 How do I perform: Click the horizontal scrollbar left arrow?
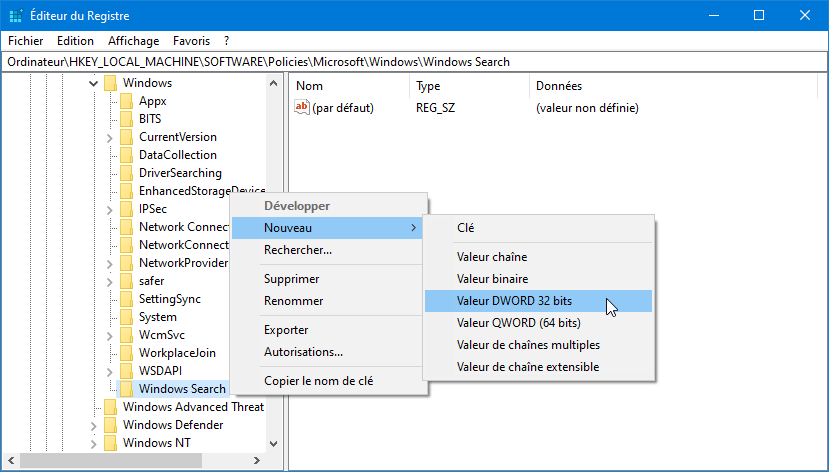[x=11, y=460]
